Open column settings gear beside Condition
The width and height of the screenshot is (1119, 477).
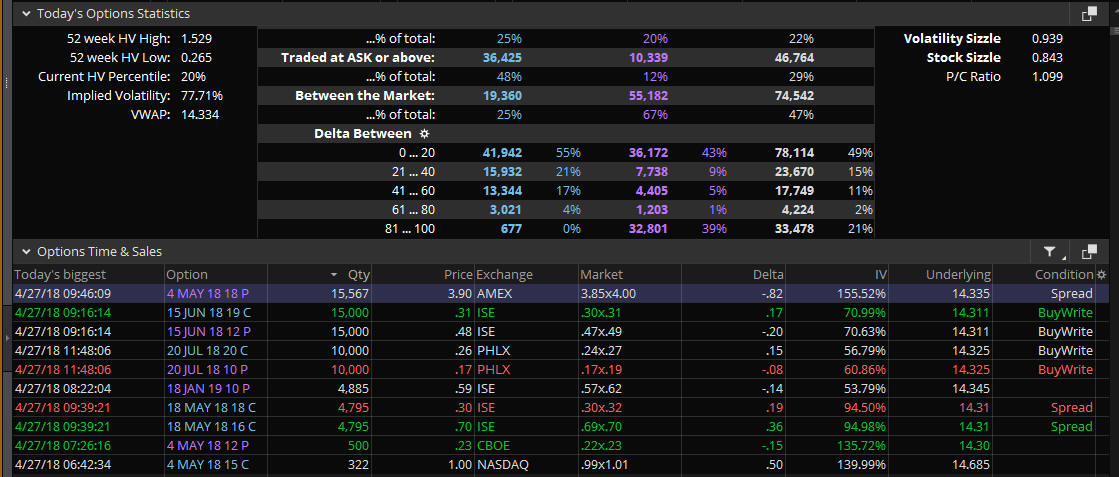click(x=1102, y=274)
